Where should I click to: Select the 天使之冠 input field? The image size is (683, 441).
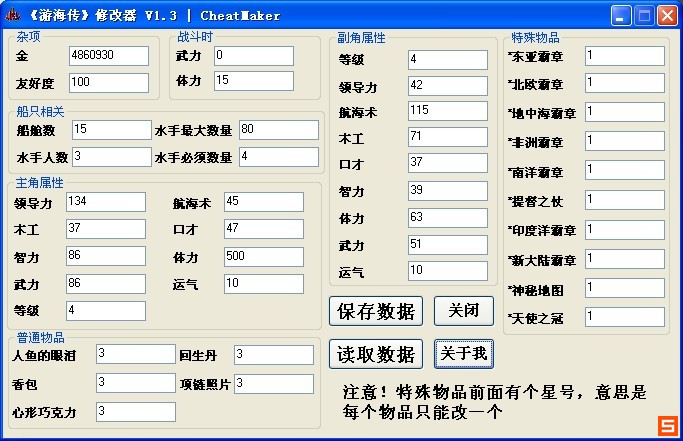point(623,317)
